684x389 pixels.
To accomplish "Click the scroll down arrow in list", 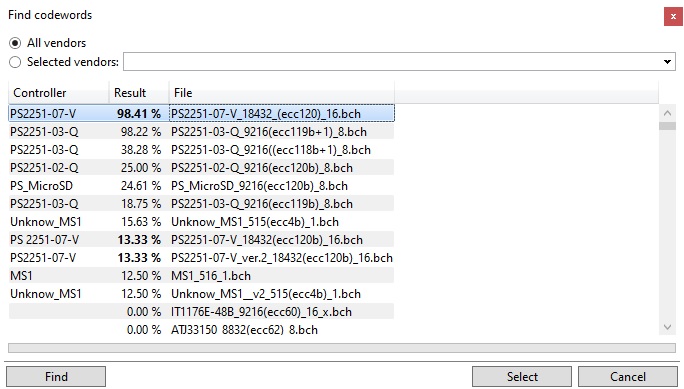I will (667, 327).
